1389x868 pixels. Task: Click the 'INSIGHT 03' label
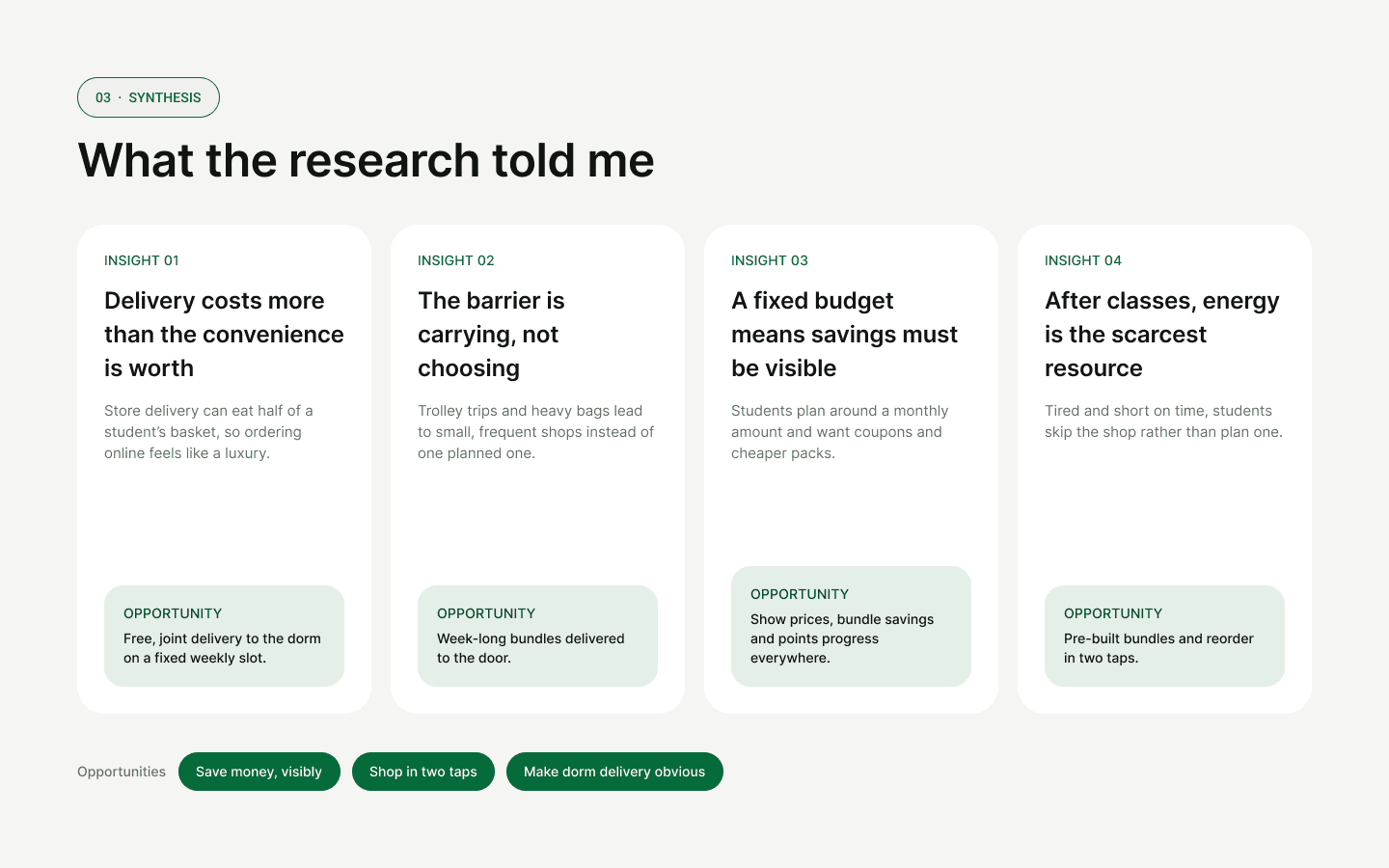click(x=770, y=260)
